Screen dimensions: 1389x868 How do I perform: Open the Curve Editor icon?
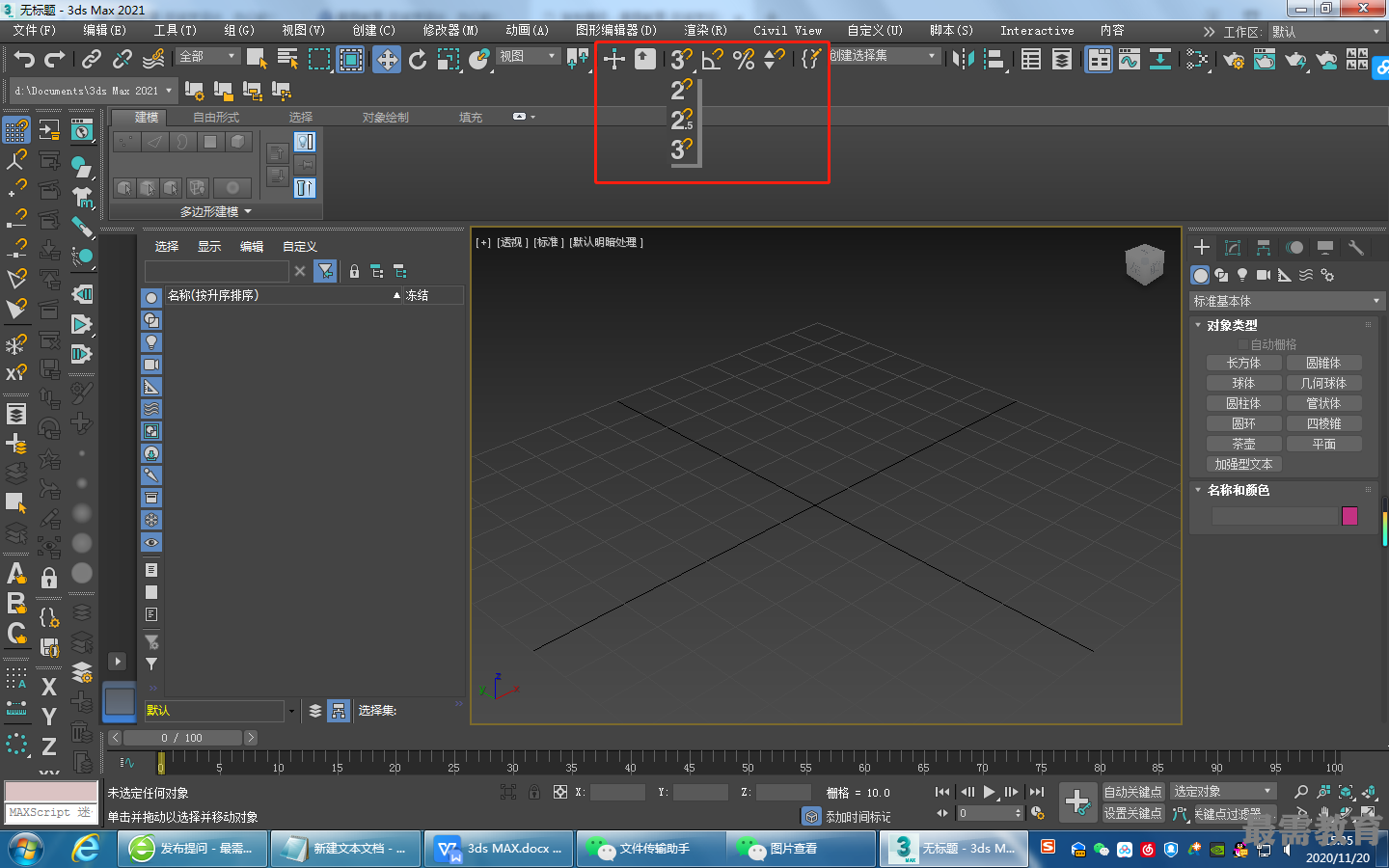coord(1130,60)
